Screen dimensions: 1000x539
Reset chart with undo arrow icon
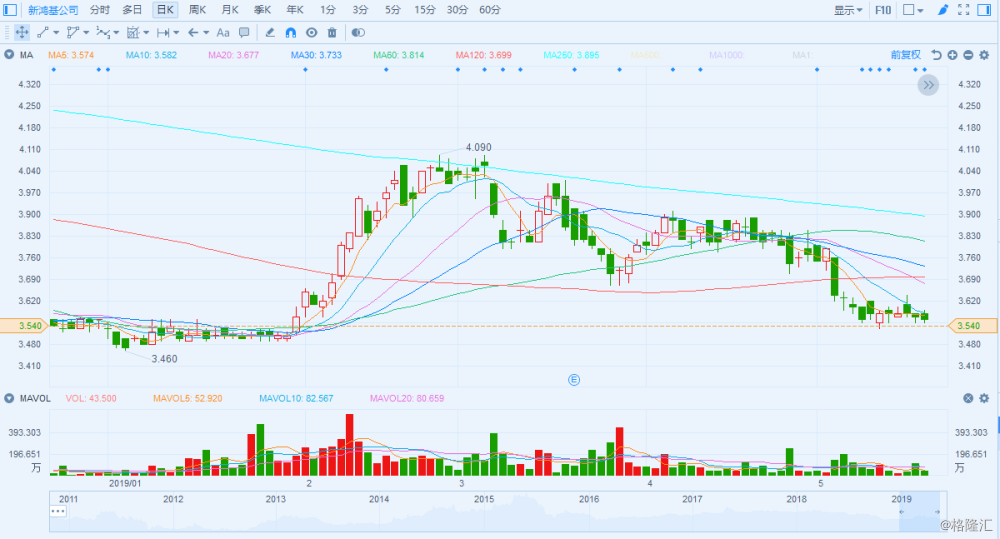(936, 55)
